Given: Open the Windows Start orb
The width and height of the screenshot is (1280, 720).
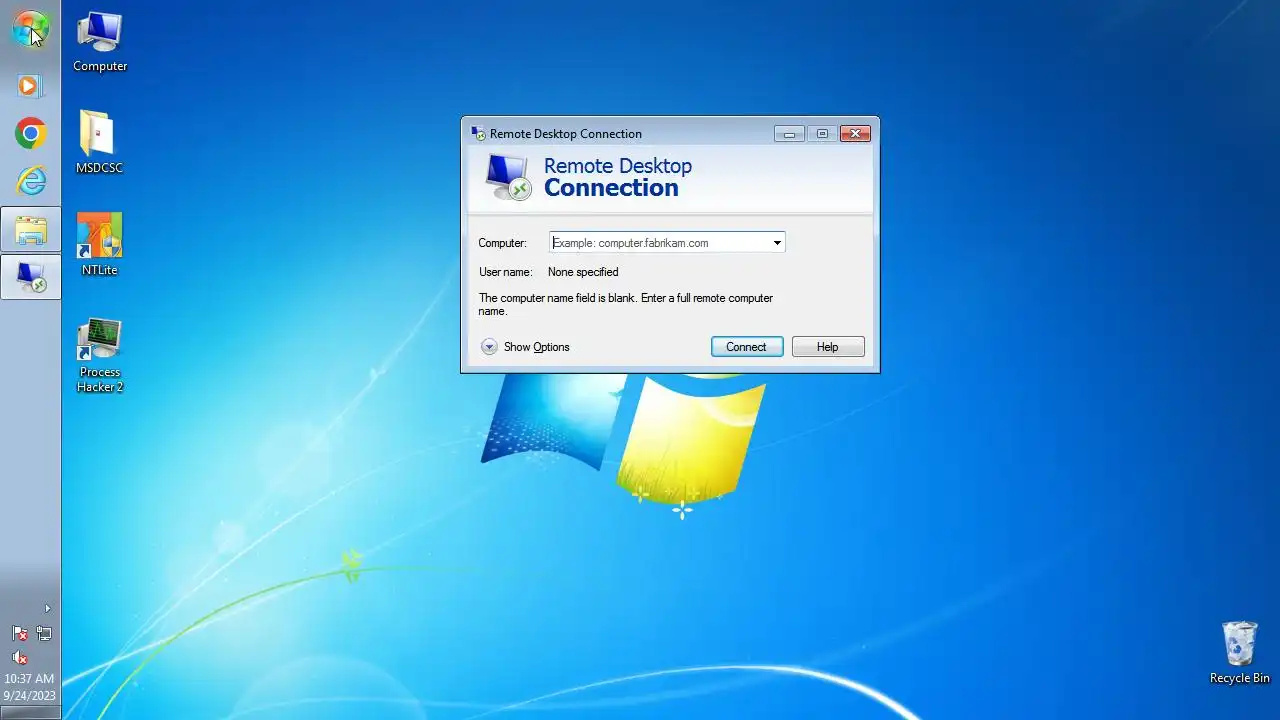Looking at the screenshot, I should [x=30, y=30].
